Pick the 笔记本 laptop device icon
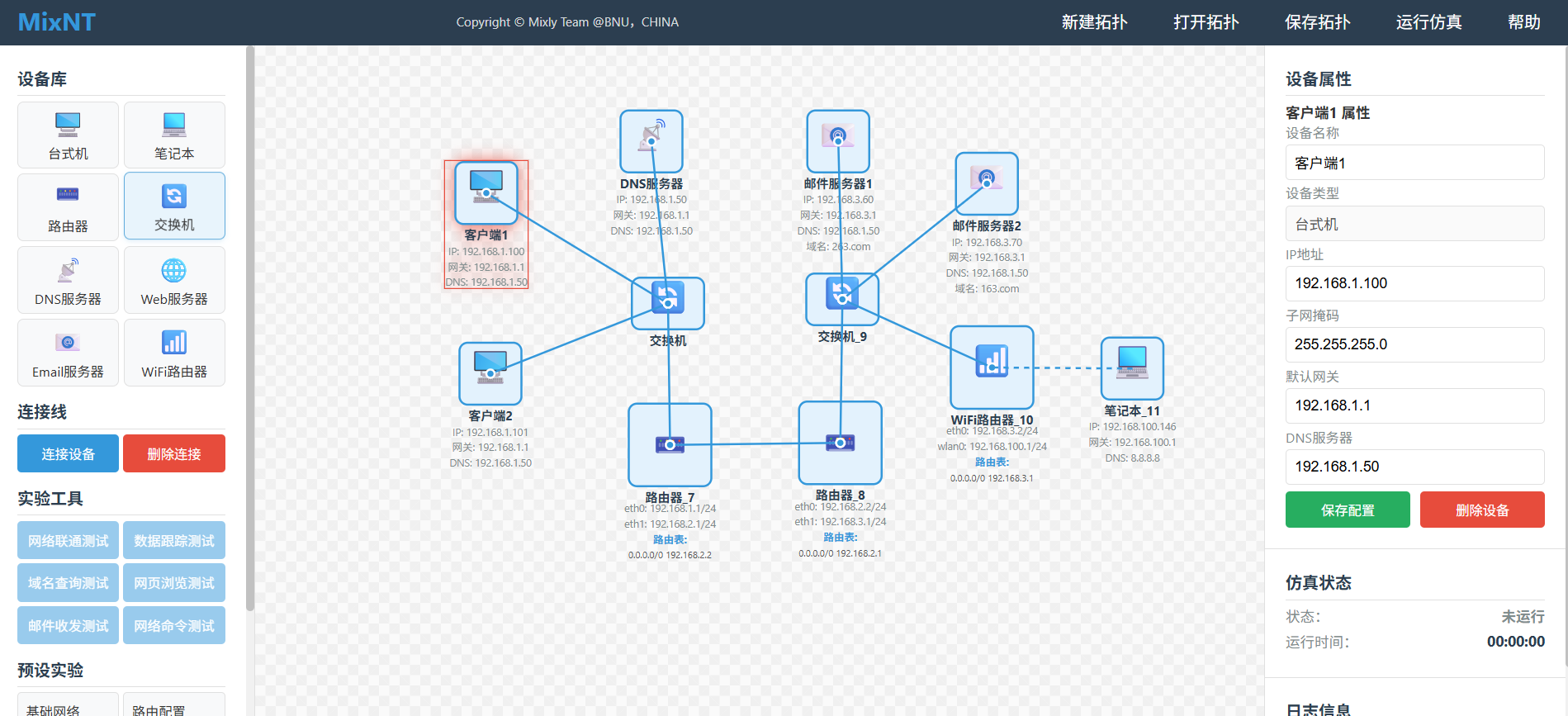The image size is (1568, 716). tap(174, 135)
